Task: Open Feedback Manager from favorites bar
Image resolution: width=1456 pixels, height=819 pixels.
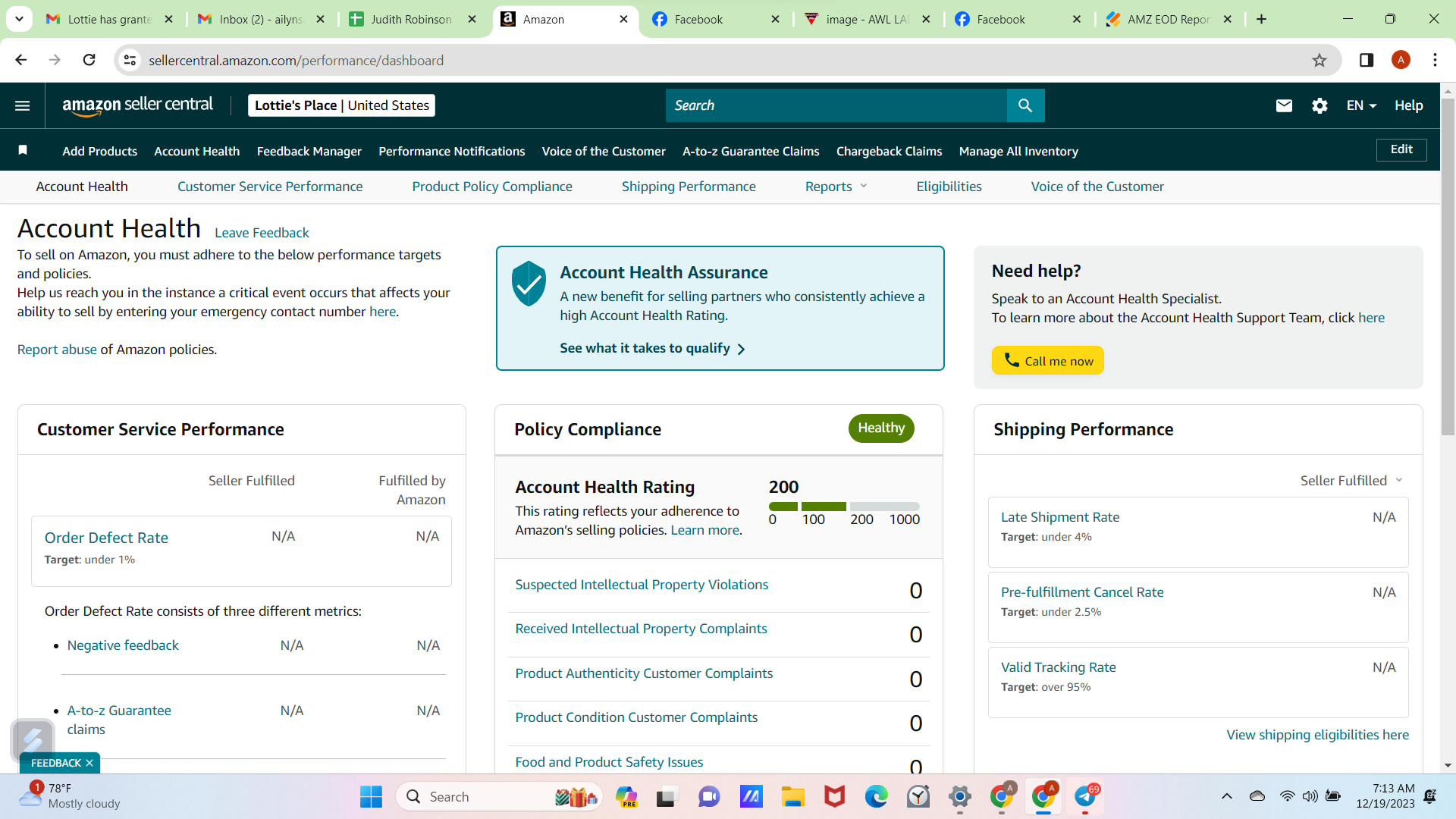Action: [309, 151]
